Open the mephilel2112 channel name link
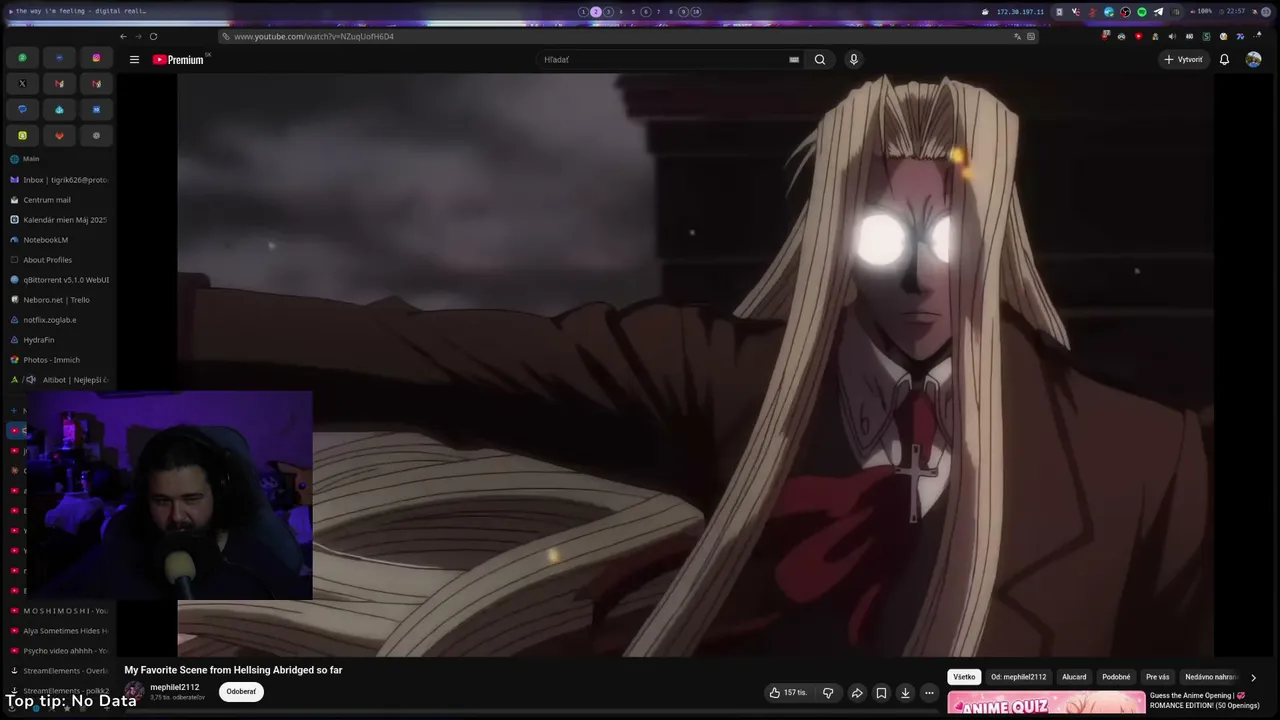 175,687
